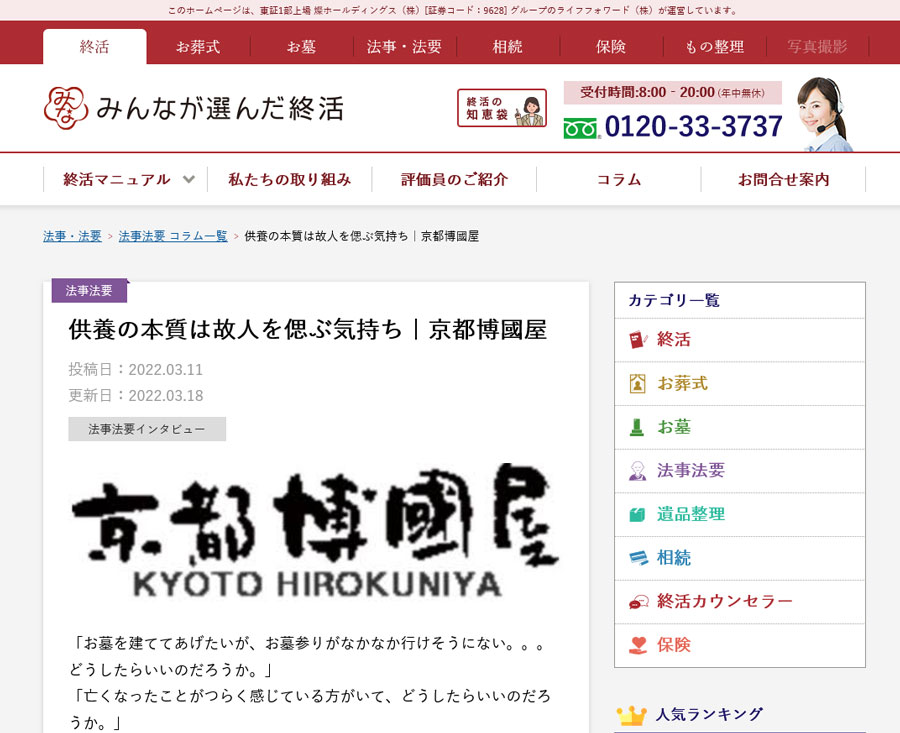
Task: Click the 相続 category card icon
Action: click(638, 558)
